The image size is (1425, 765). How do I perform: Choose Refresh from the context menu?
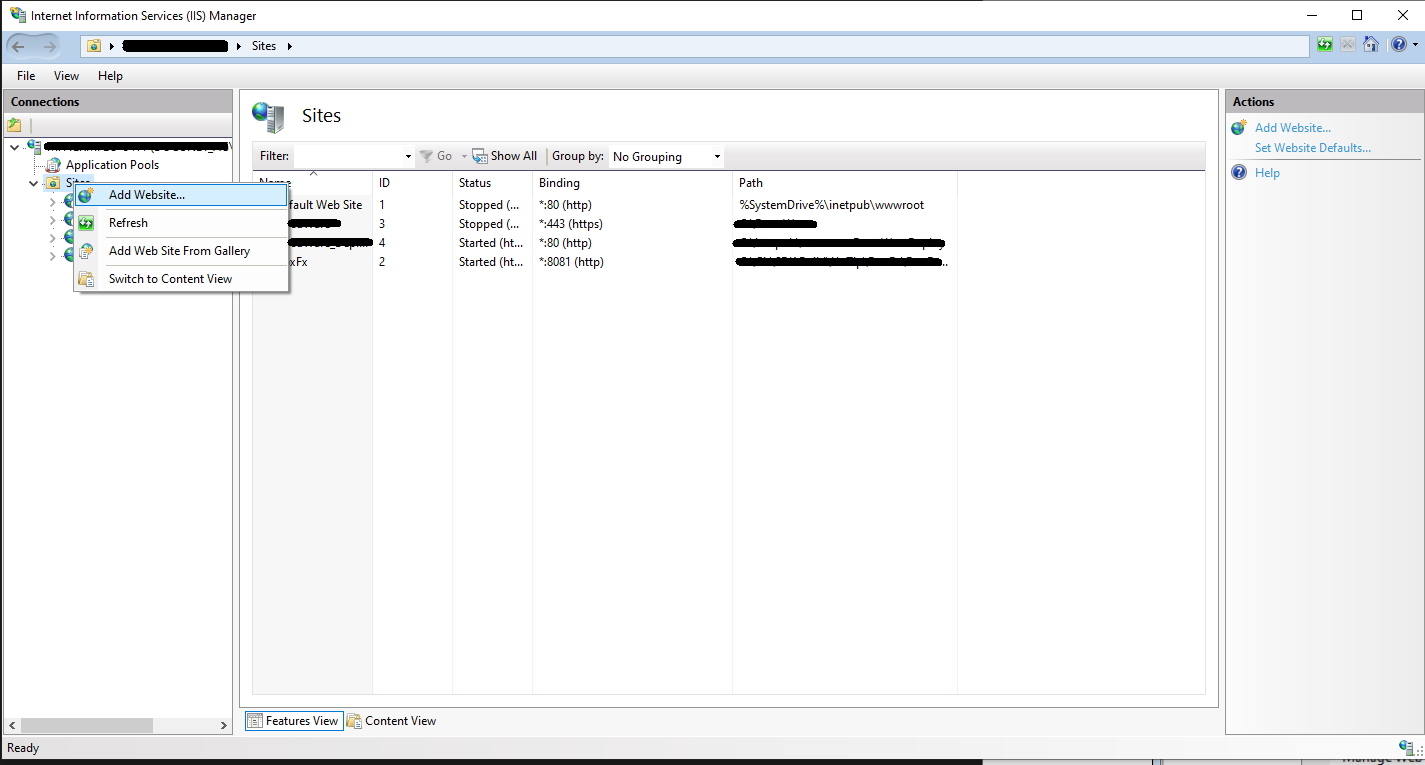click(182, 223)
